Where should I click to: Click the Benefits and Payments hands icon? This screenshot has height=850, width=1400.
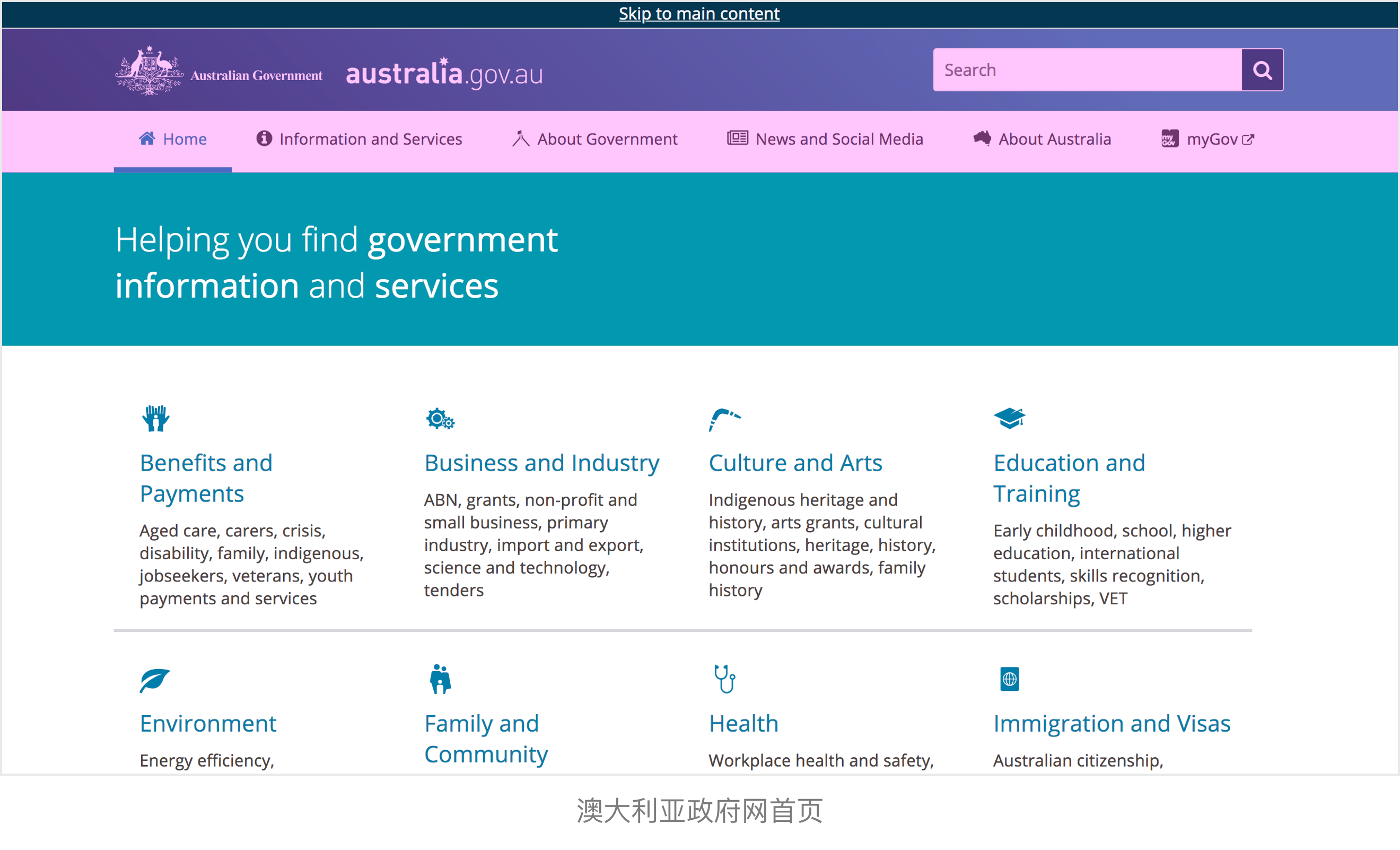point(155,419)
